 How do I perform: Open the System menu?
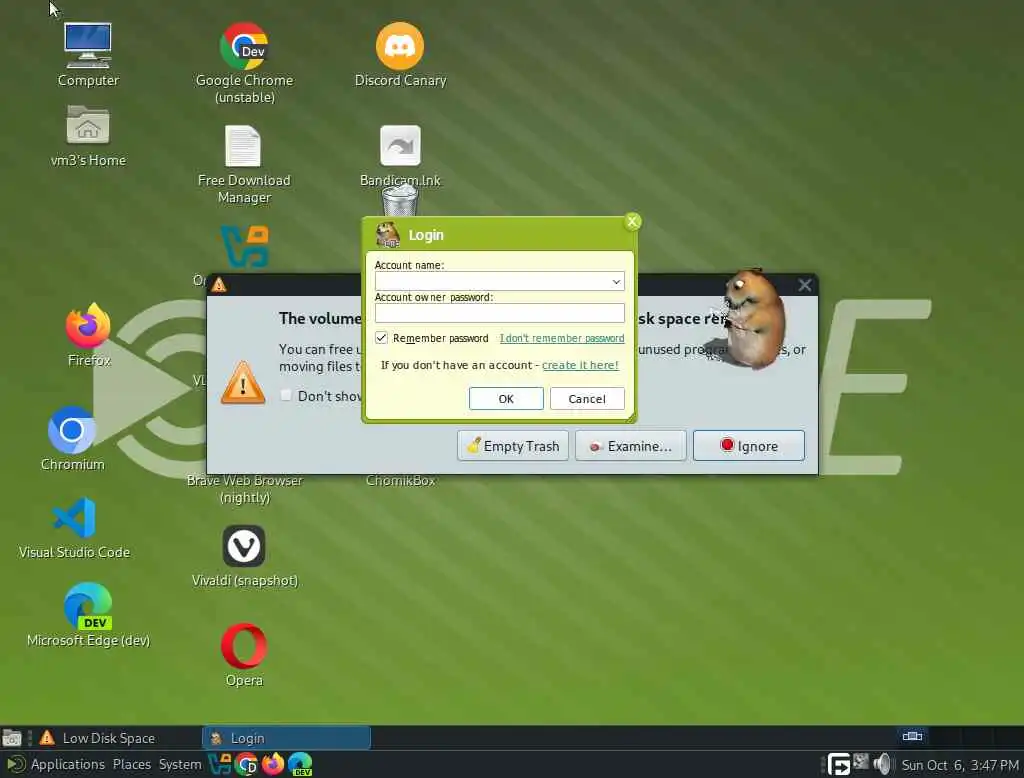coord(180,764)
